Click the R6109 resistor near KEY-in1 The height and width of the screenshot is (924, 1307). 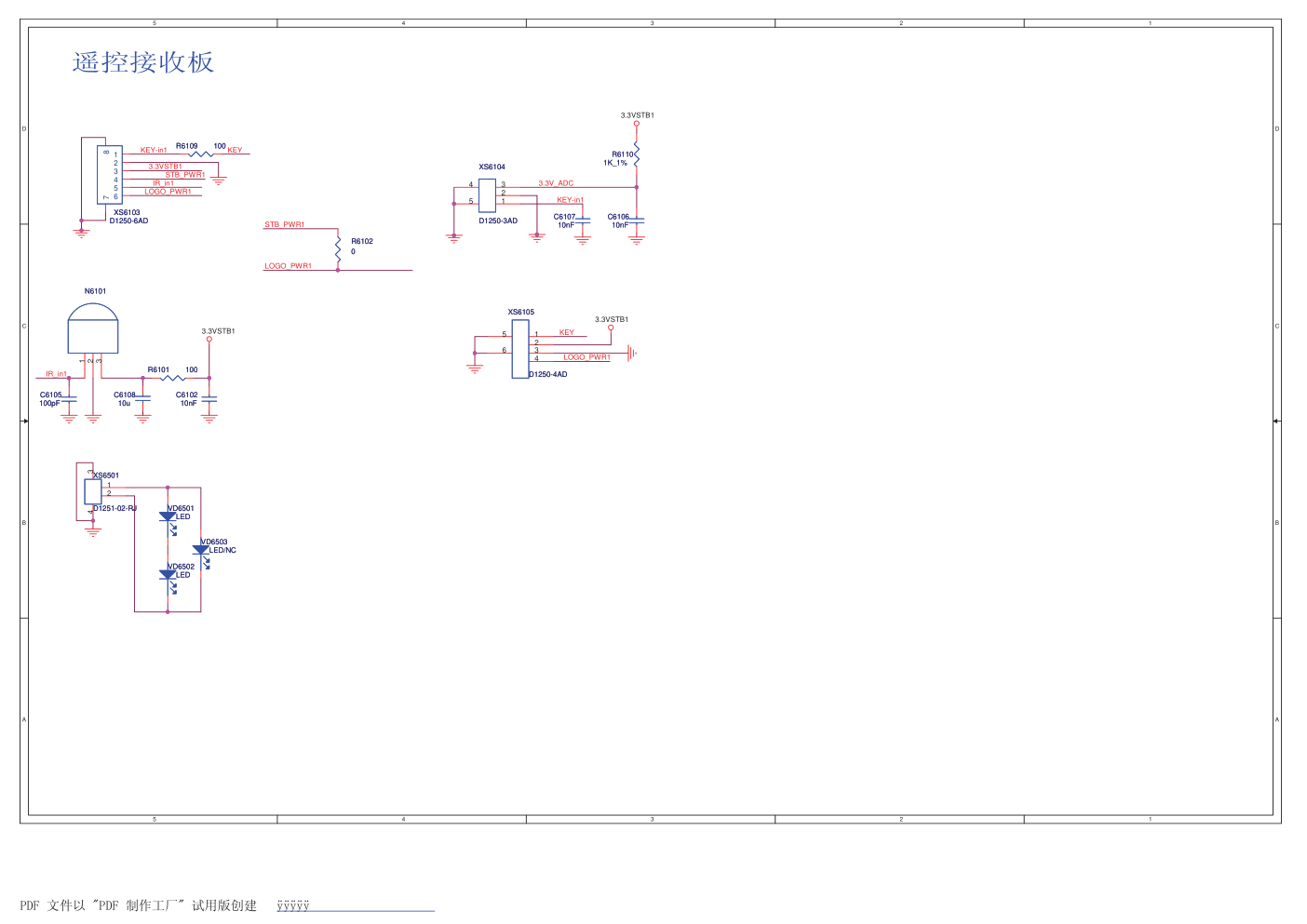coord(199,154)
